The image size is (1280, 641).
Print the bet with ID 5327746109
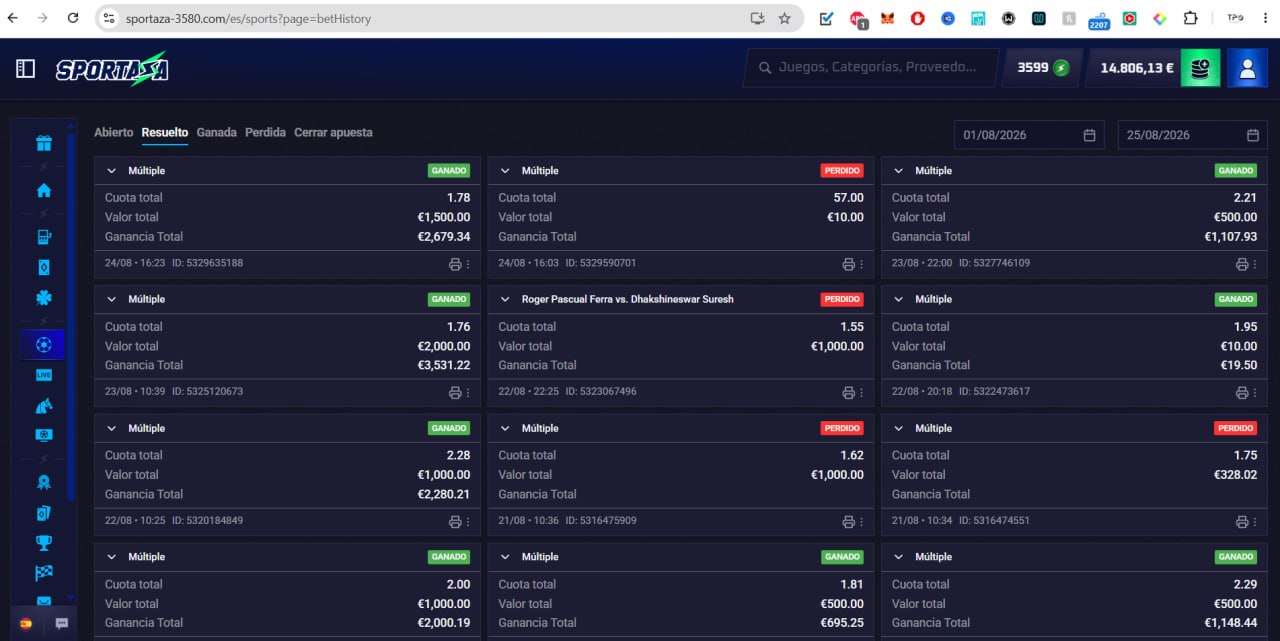(1242, 264)
